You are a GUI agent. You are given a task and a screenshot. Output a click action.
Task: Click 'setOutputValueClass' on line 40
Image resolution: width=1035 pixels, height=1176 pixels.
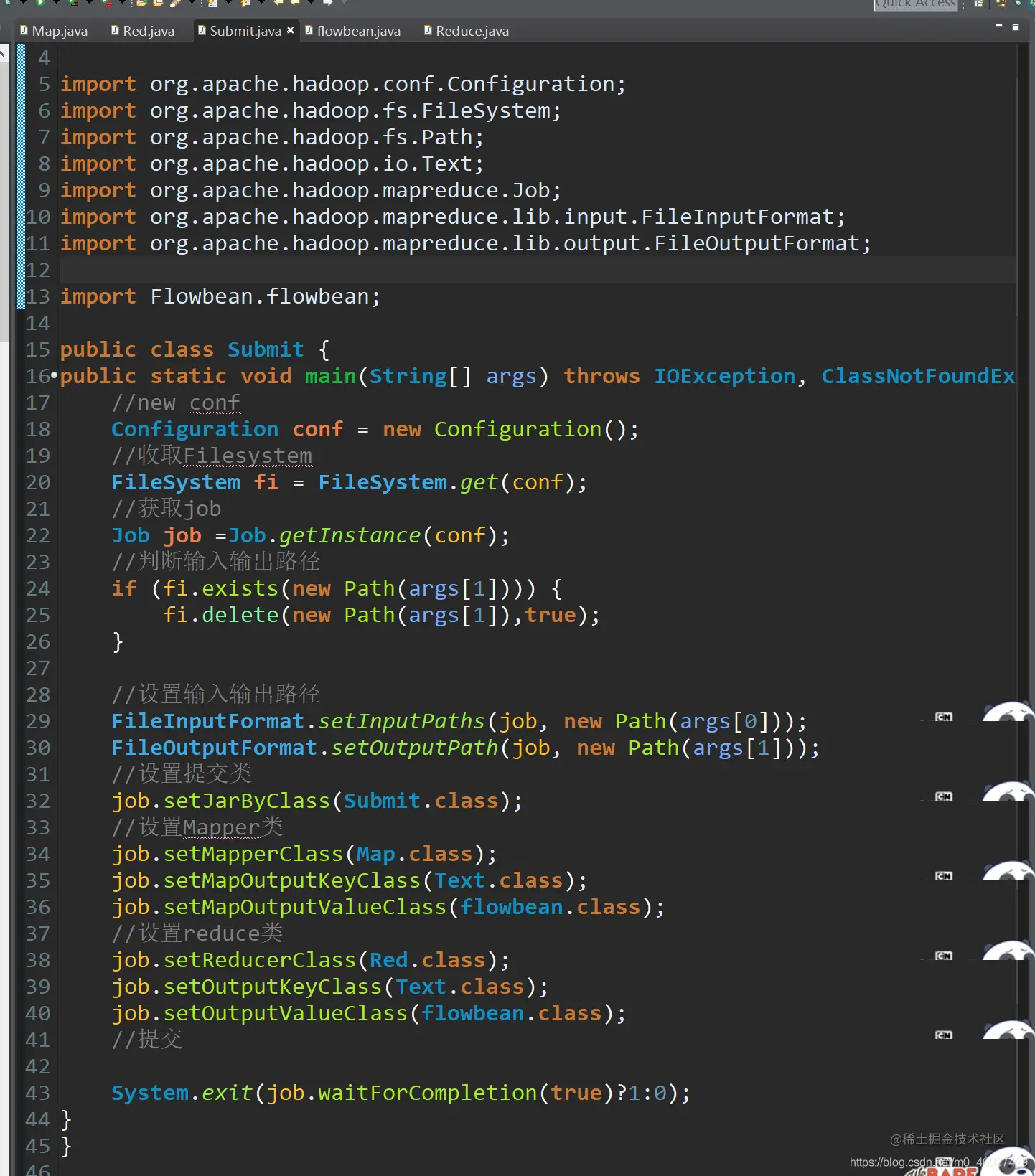(285, 1013)
